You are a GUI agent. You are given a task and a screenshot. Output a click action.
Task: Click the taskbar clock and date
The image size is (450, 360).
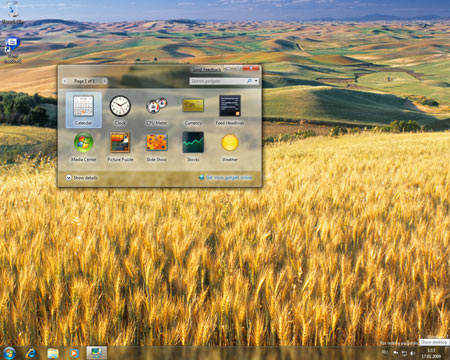point(431,353)
